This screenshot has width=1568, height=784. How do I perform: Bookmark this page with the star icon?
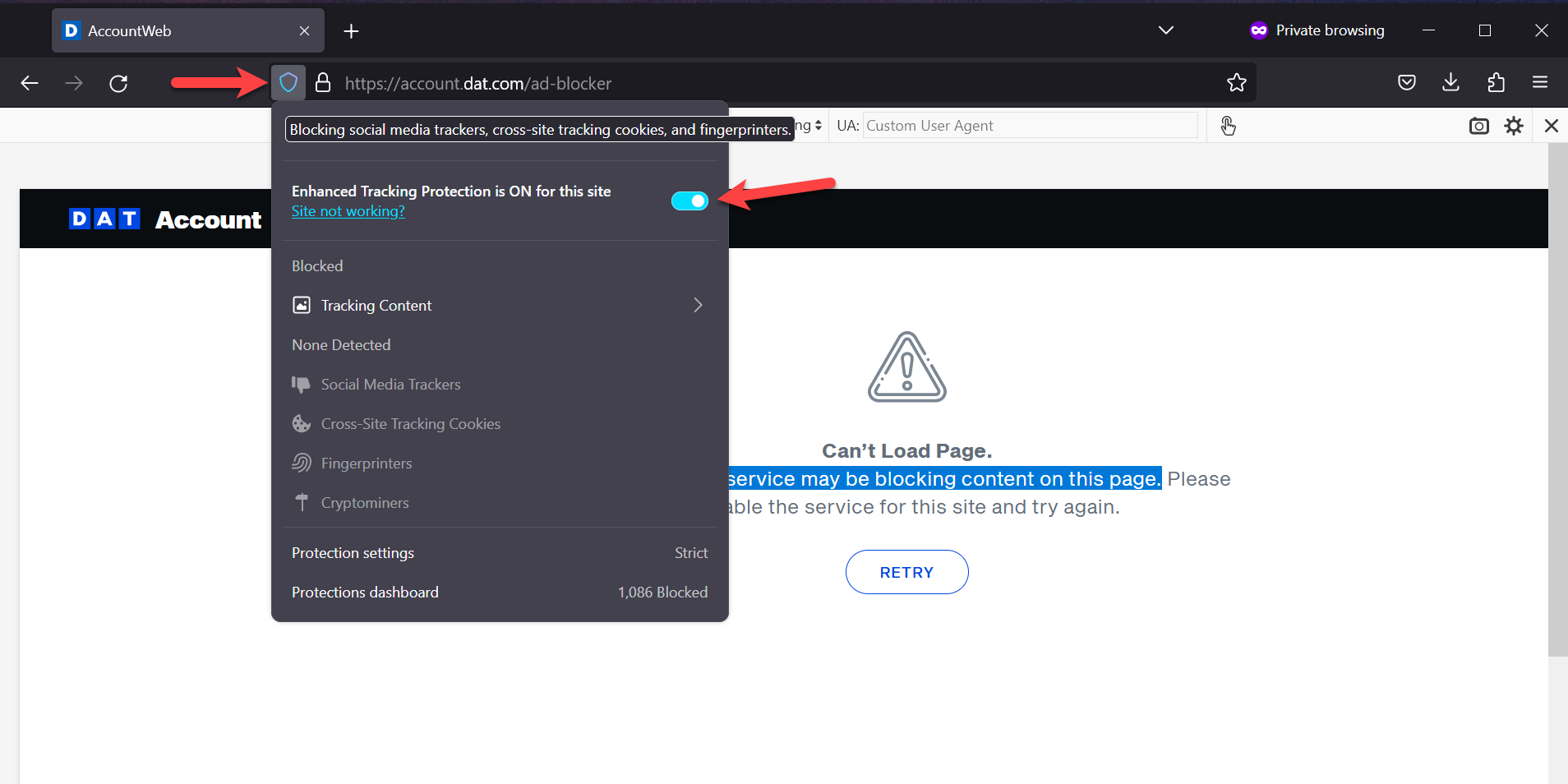(x=1237, y=82)
